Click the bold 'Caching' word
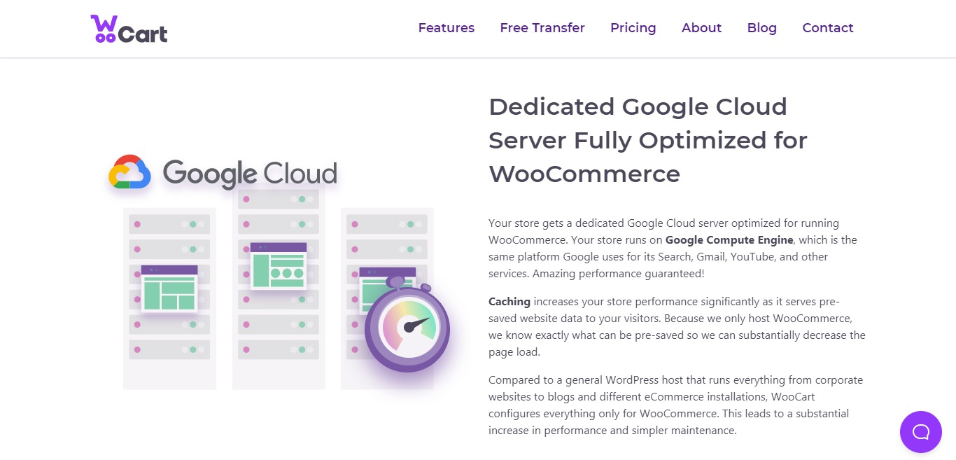 (509, 302)
